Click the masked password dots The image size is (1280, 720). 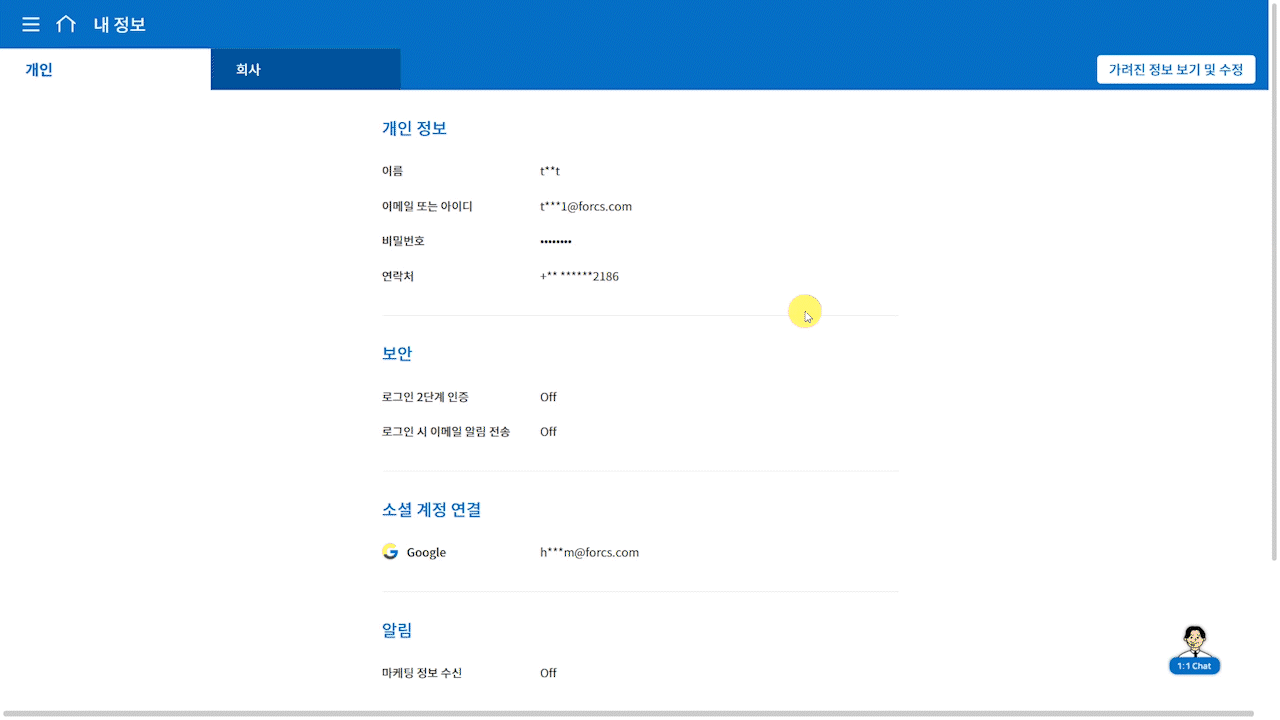pyautogui.click(x=555, y=242)
